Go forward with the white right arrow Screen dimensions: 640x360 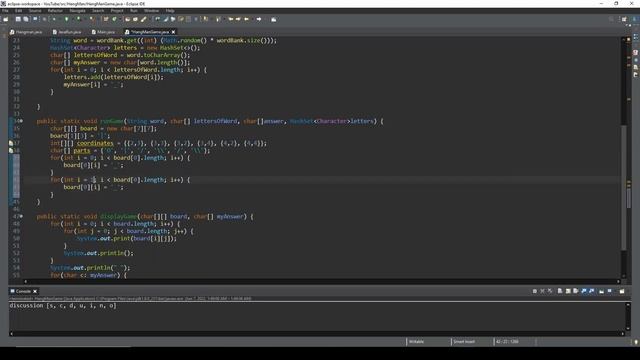(259, 19)
